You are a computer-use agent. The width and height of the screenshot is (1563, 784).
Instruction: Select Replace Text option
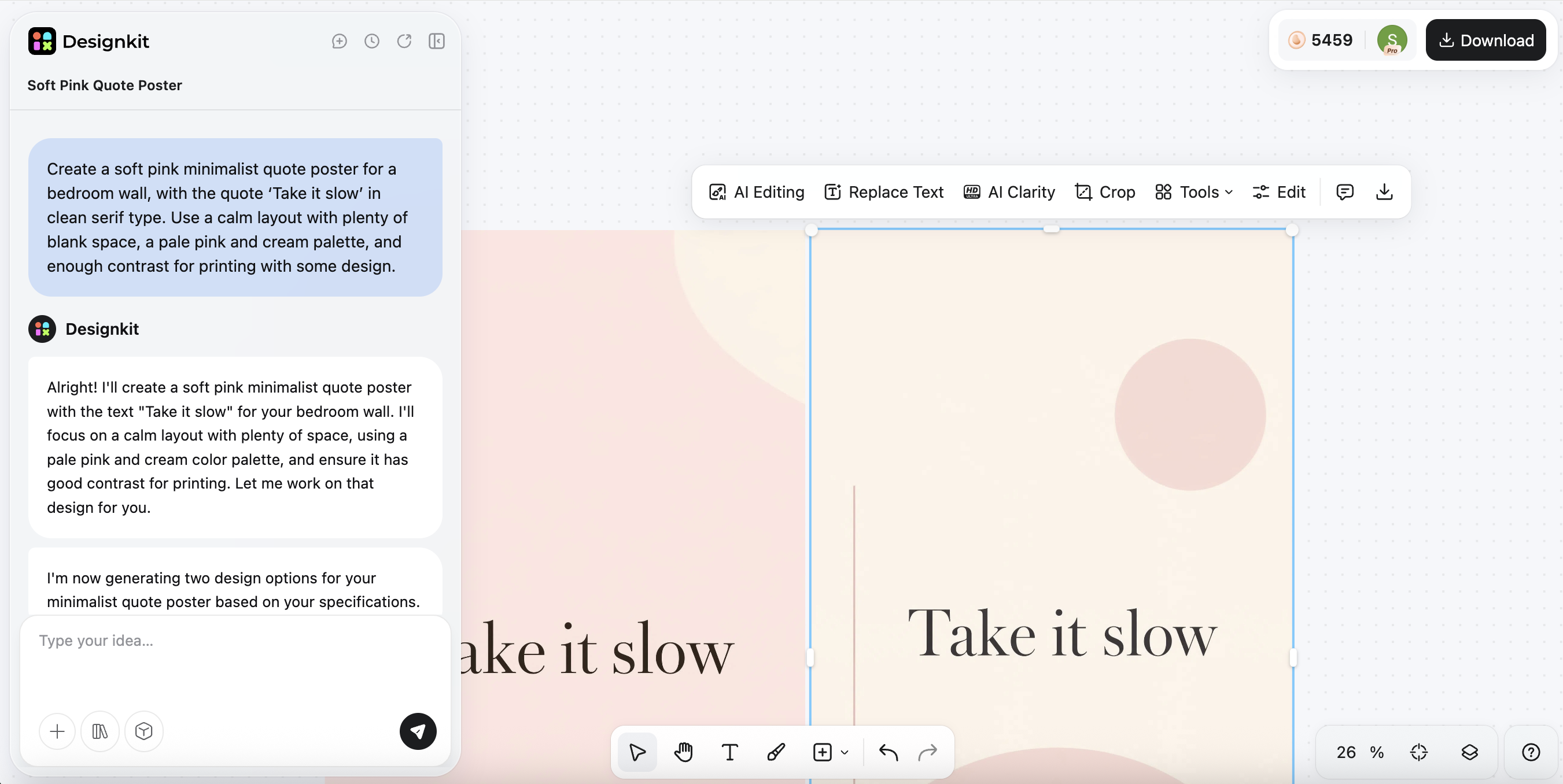coord(883,192)
